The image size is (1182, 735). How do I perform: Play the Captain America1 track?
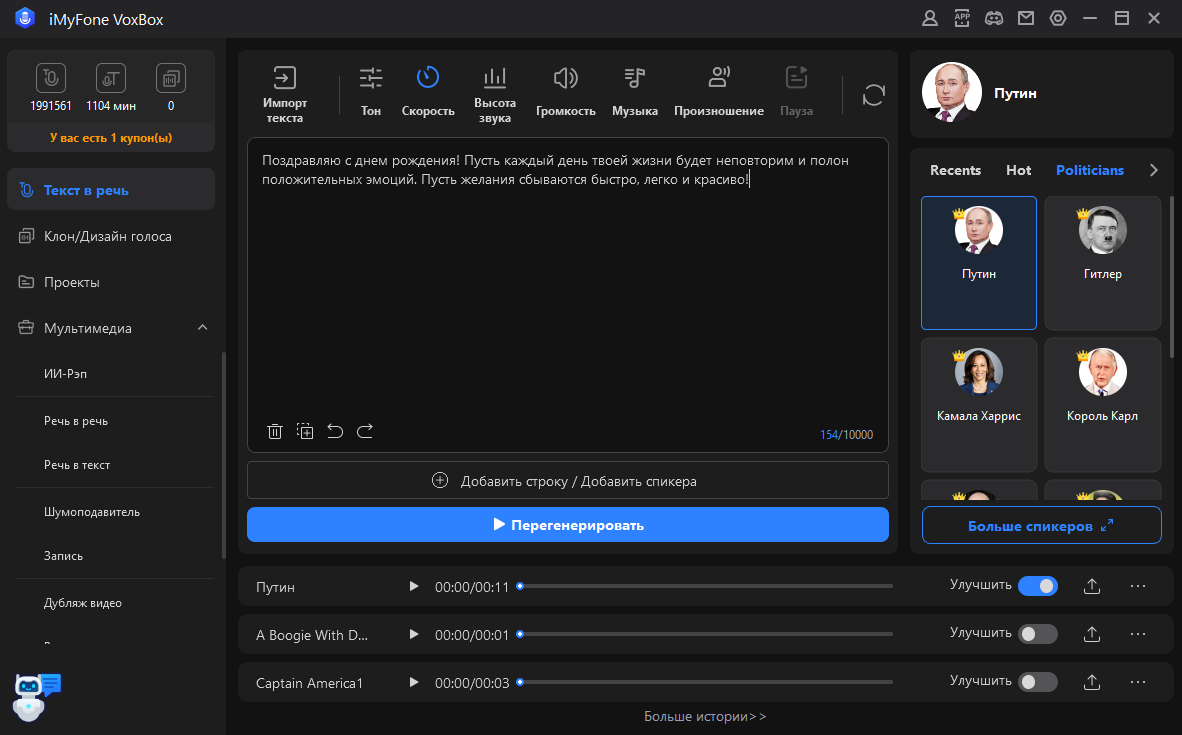coord(413,682)
